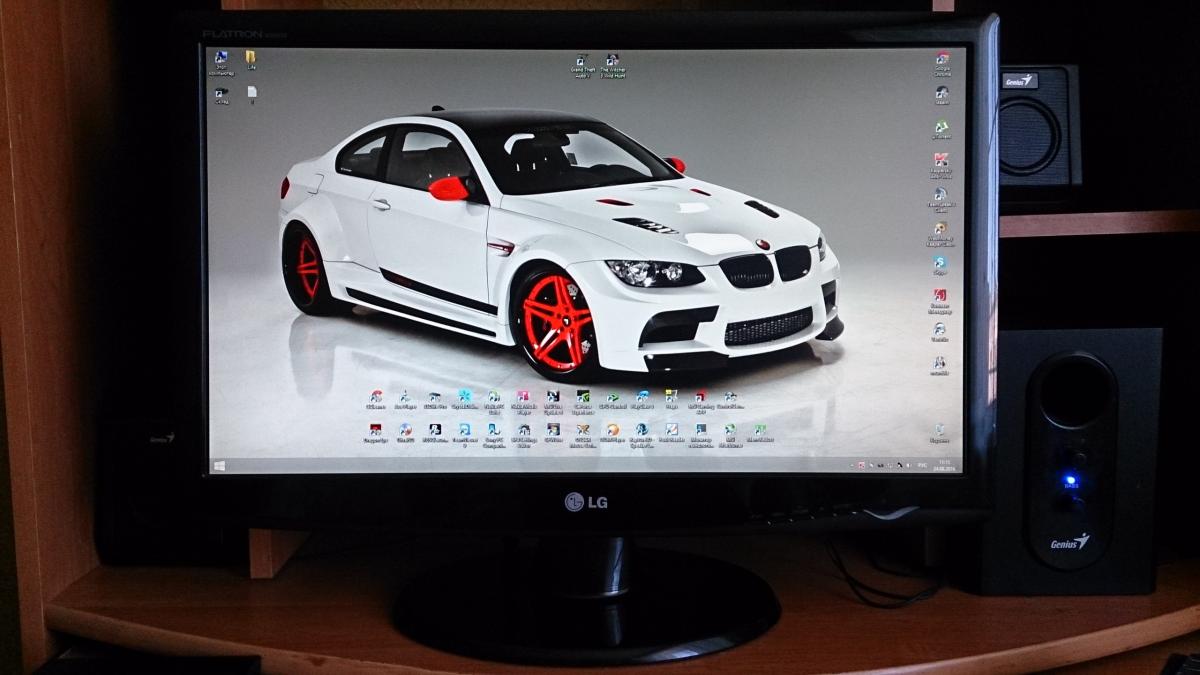Open the yellow Life folder
Viewport: 1200px width, 675px height.
click(250, 58)
